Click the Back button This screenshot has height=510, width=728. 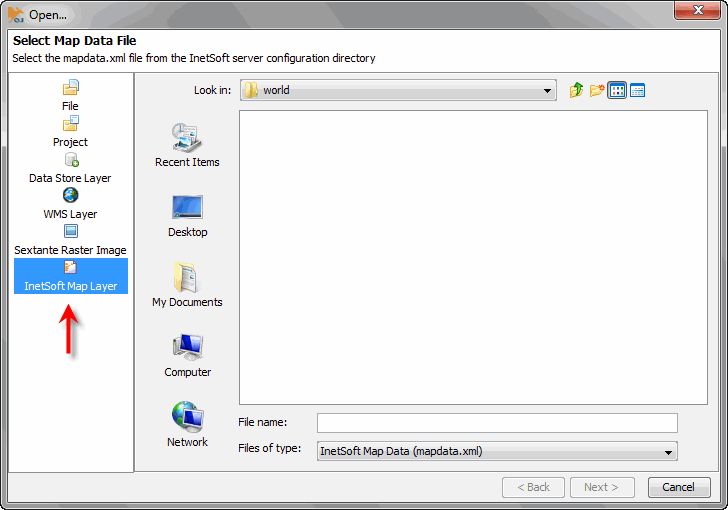(533, 487)
